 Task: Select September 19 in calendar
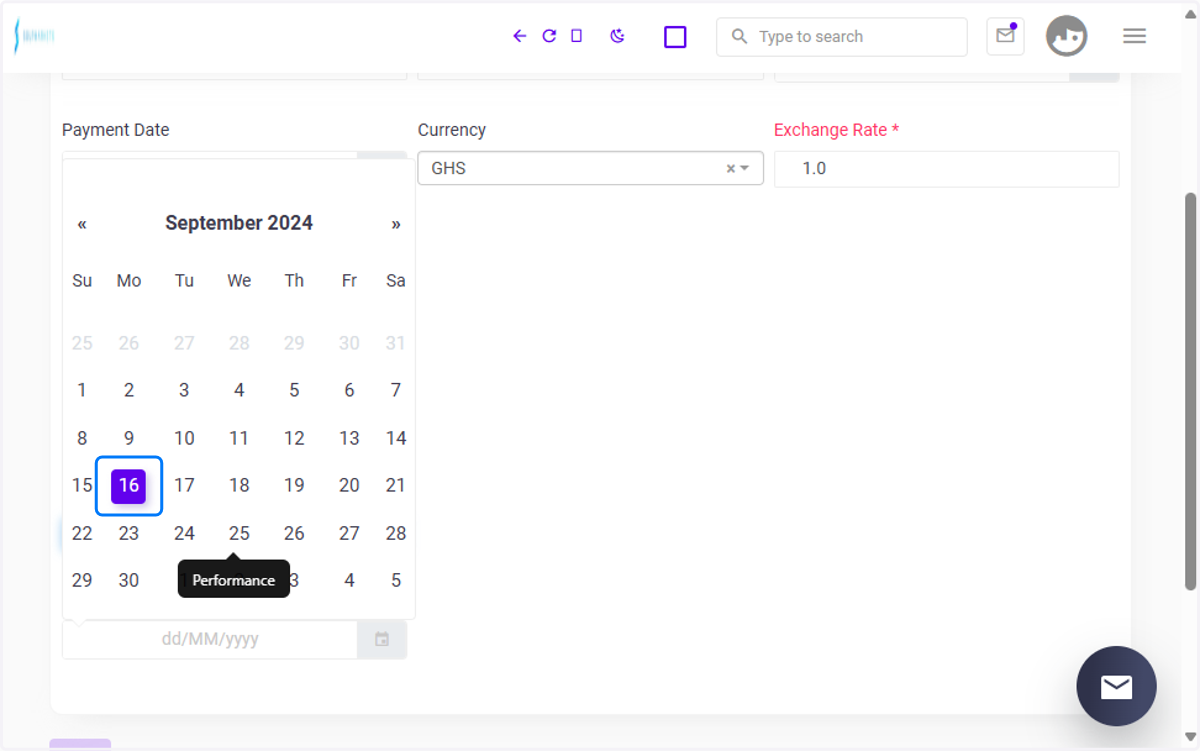[x=294, y=485]
